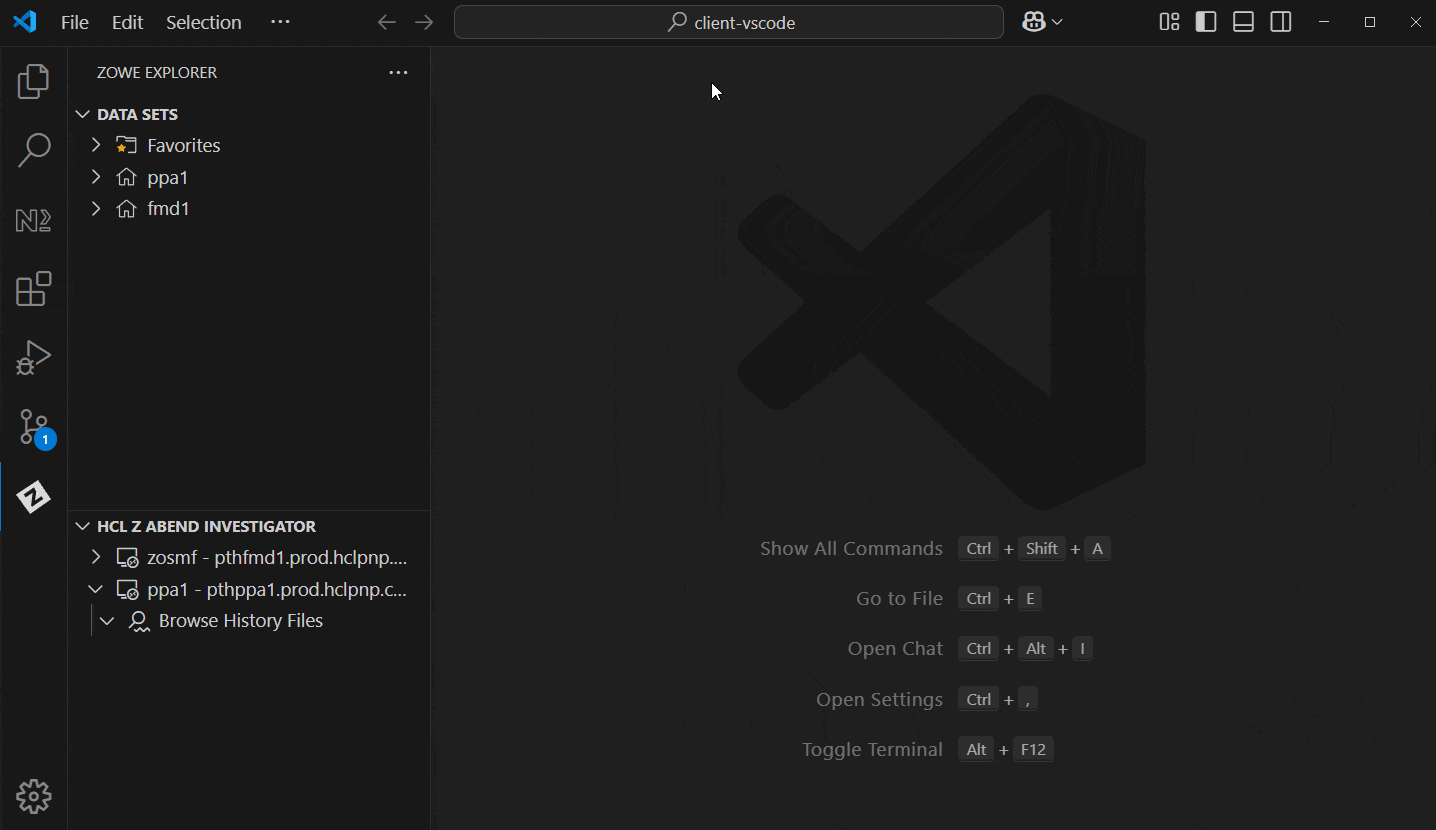
Task: Expand the fmd1 data set profile
Action: (x=96, y=208)
